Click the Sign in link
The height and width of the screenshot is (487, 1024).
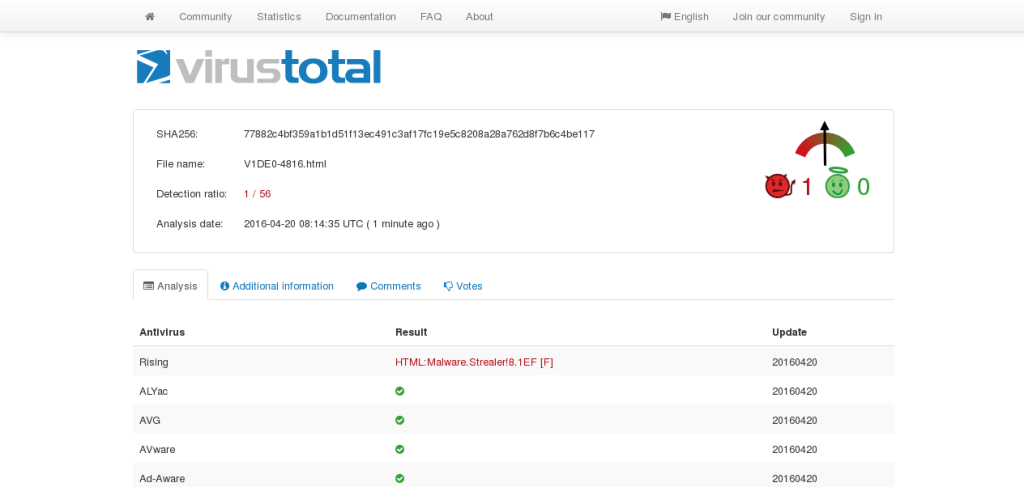pyautogui.click(x=866, y=17)
